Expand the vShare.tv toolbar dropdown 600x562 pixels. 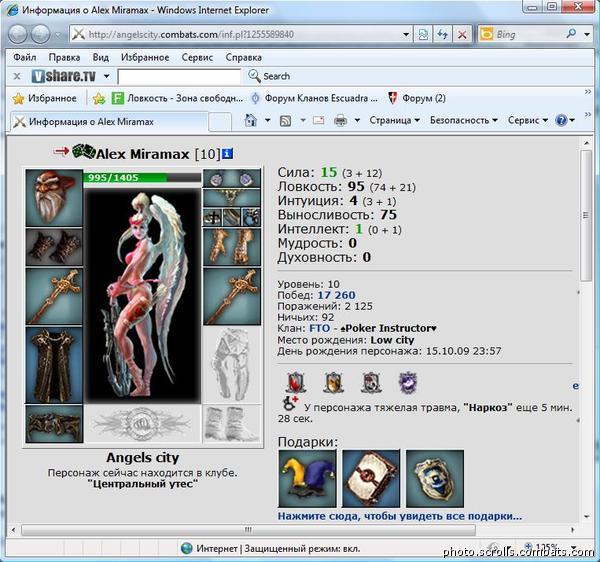106,76
